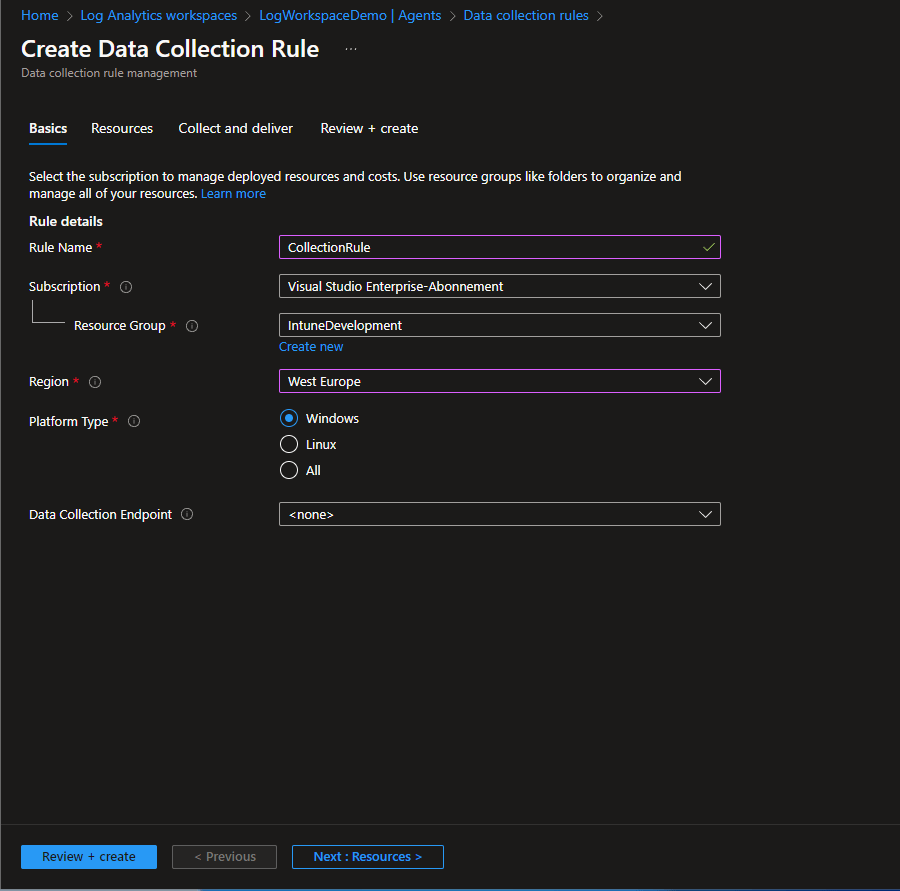Image resolution: width=900 pixels, height=891 pixels.
Task: Click into the Rule Name text field
Action: click(490, 247)
